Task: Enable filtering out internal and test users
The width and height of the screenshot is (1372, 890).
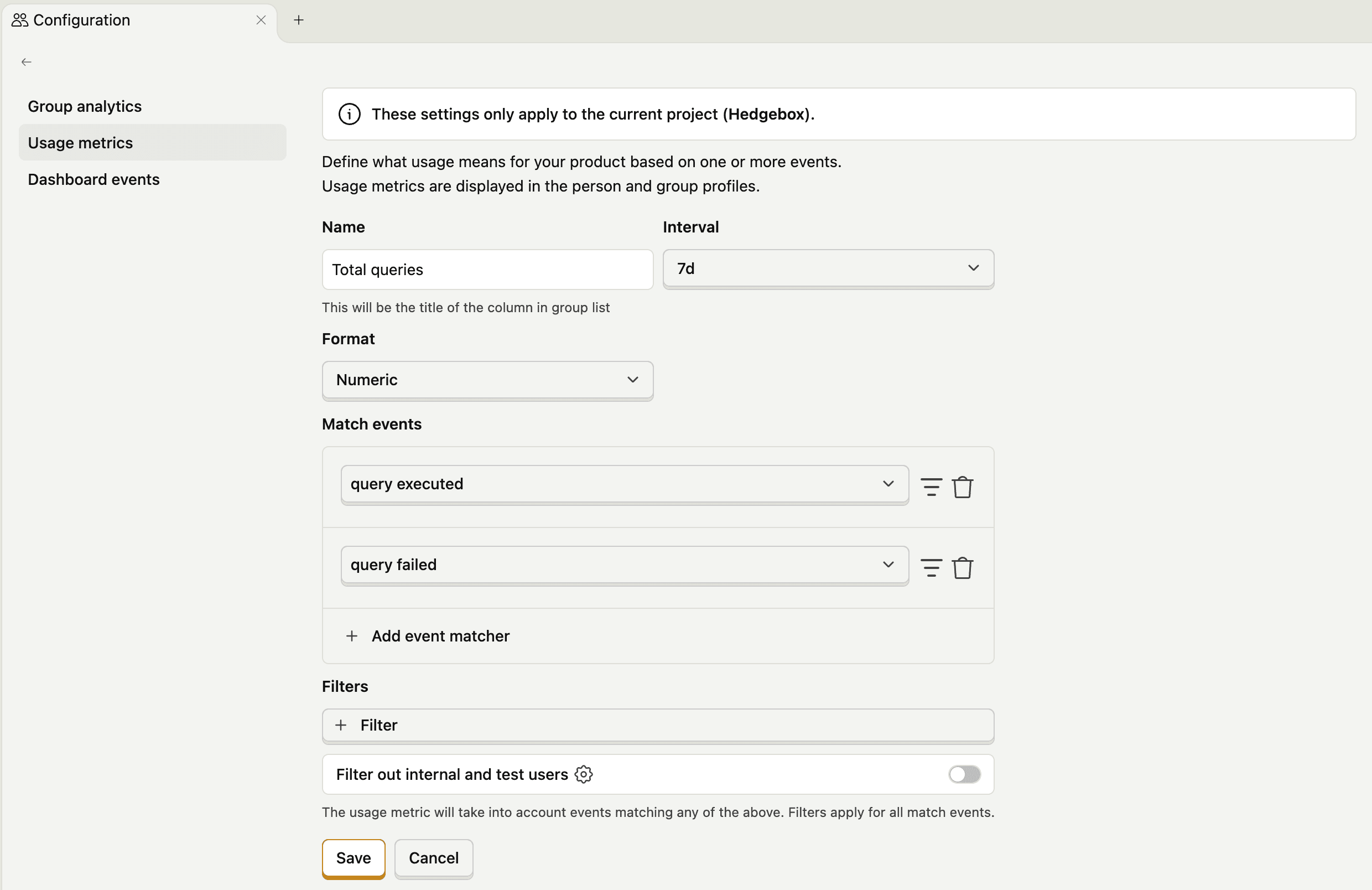Action: tap(964, 774)
